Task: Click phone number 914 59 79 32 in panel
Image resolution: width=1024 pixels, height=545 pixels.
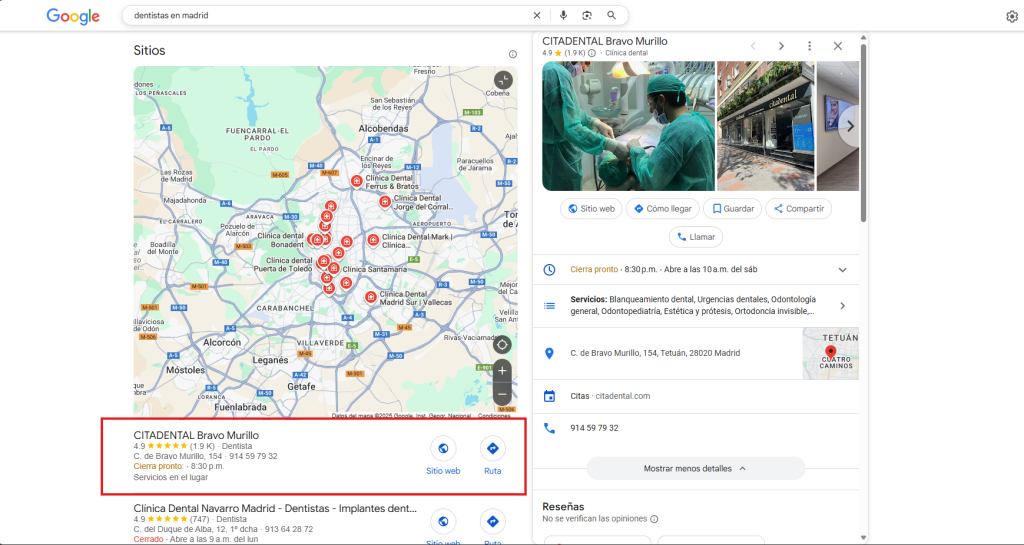Action: [x=594, y=428]
